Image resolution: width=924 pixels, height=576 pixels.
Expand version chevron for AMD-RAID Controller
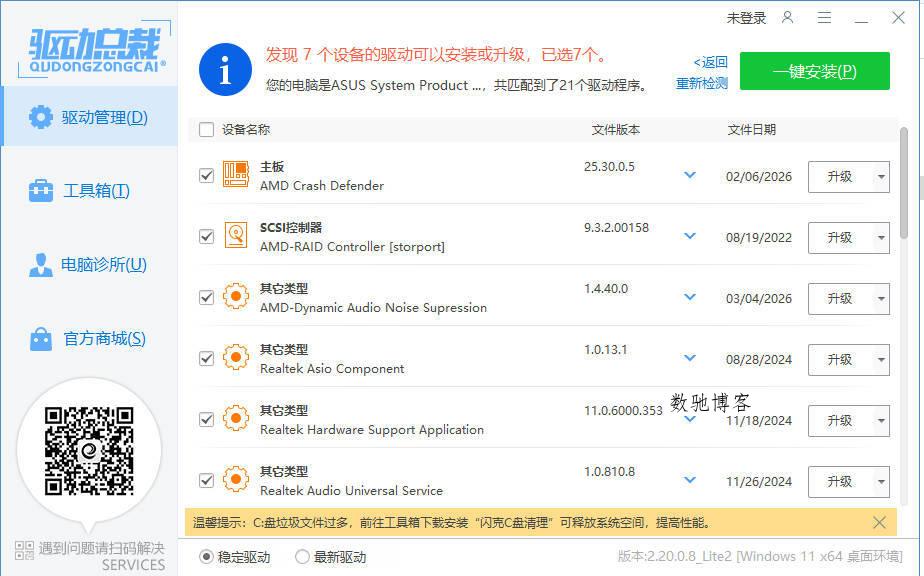pyautogui.click(x=690, y=236)
